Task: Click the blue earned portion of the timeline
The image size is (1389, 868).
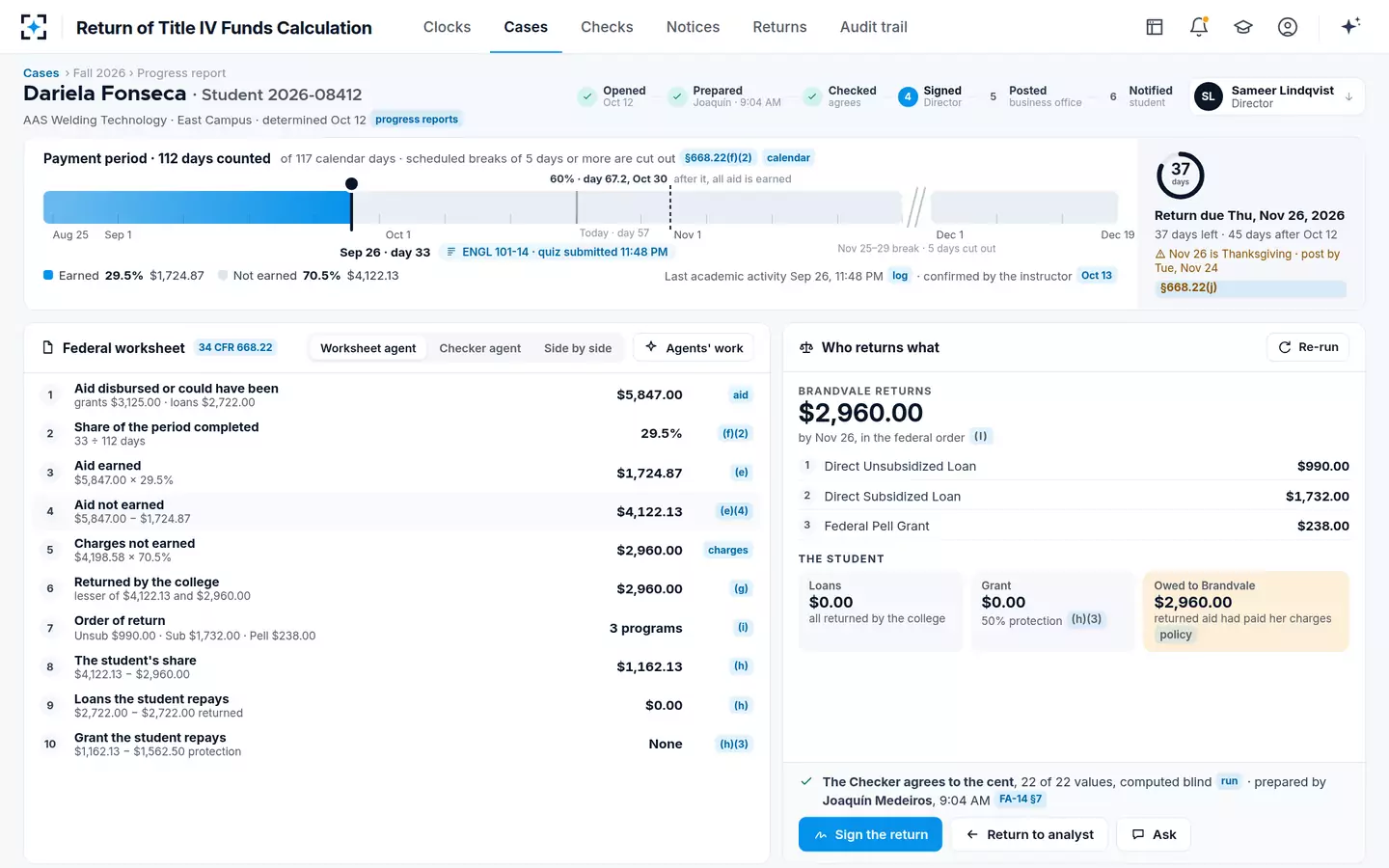Action: pyautogui.click(x=197, y=207)
